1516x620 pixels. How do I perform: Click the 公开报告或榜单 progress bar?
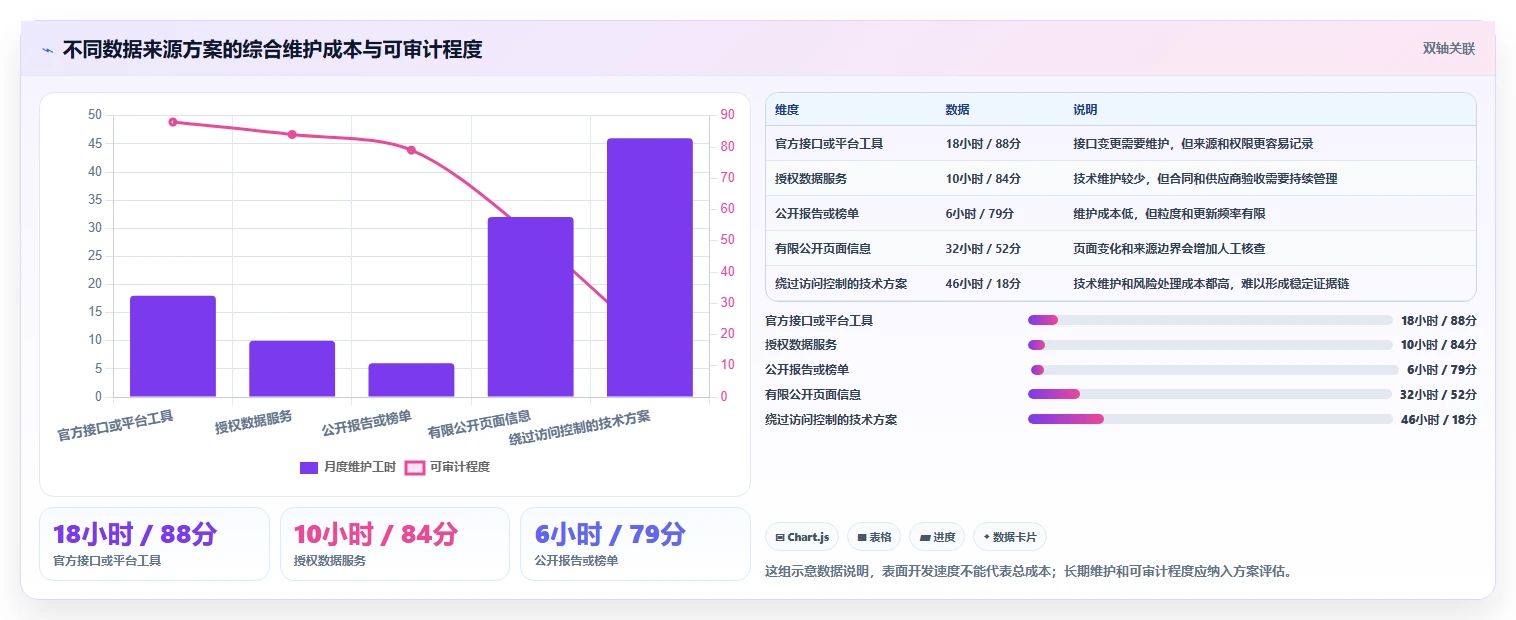click(x=1214, y=370)
